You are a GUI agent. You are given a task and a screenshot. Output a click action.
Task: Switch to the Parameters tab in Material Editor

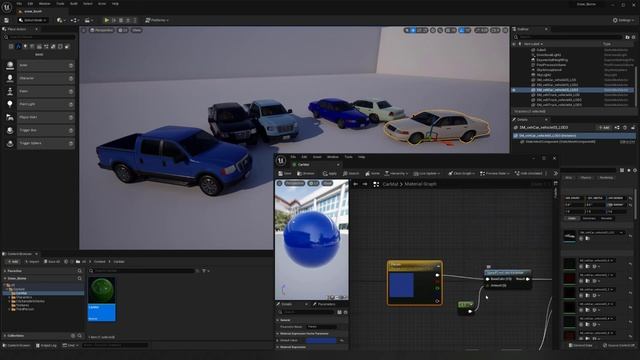(x=324, y=304)
